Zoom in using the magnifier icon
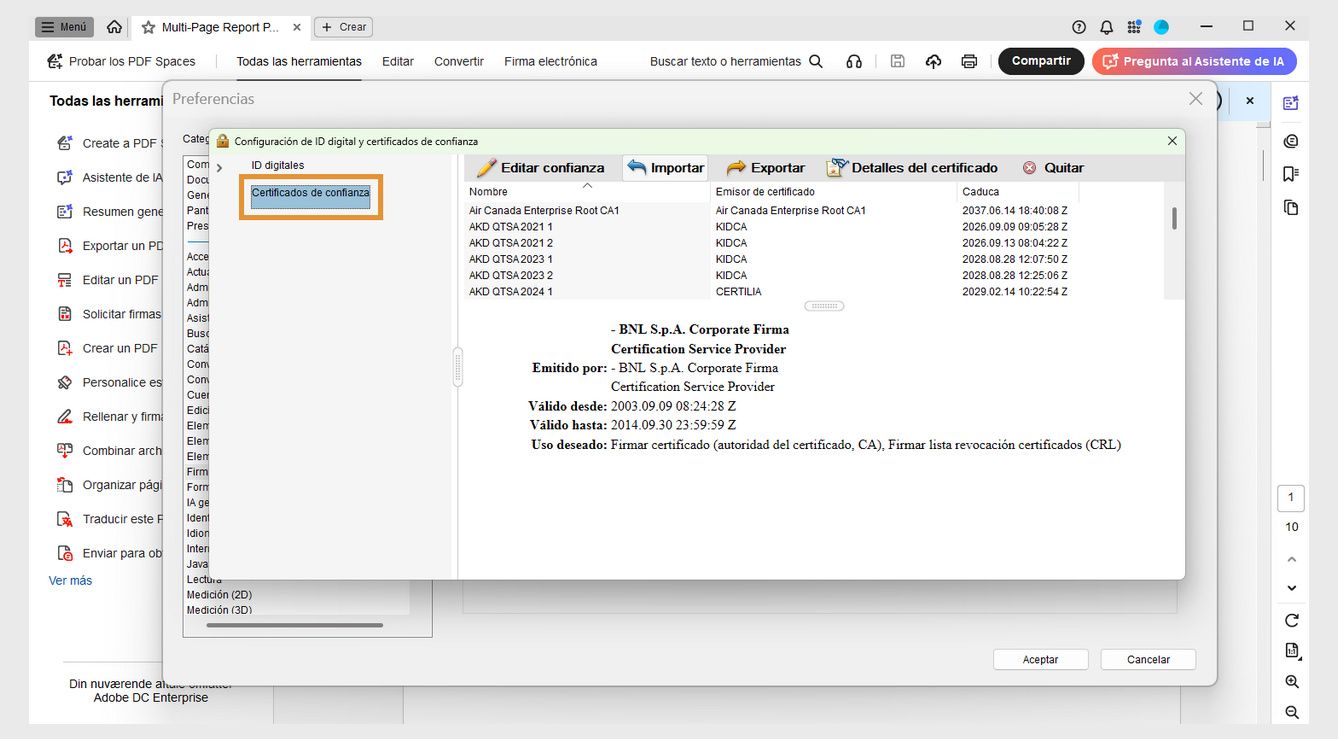 pyautogui.click(x=1291, y=681)
